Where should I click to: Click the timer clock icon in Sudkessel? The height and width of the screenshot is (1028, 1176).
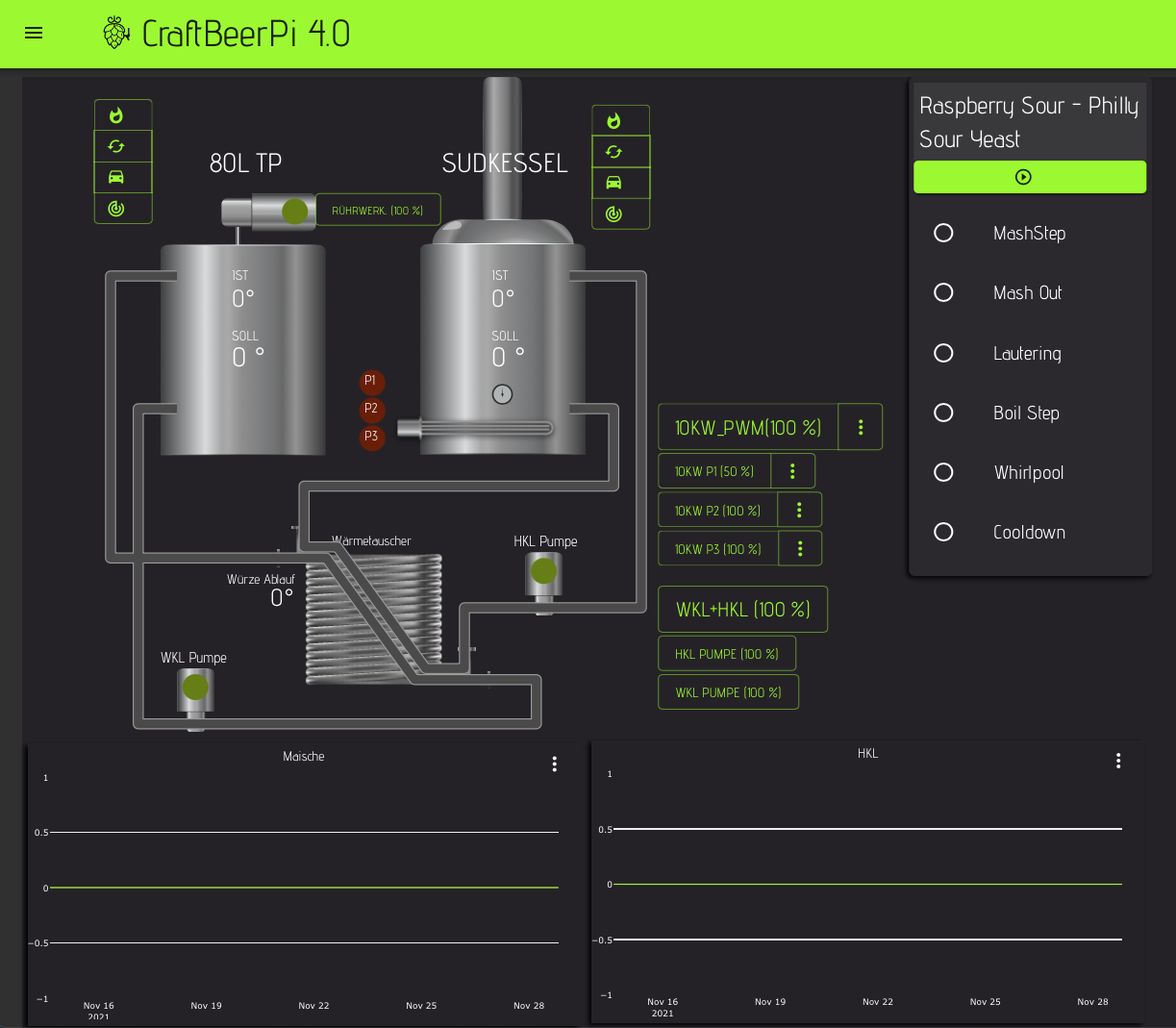click(502, 393)
